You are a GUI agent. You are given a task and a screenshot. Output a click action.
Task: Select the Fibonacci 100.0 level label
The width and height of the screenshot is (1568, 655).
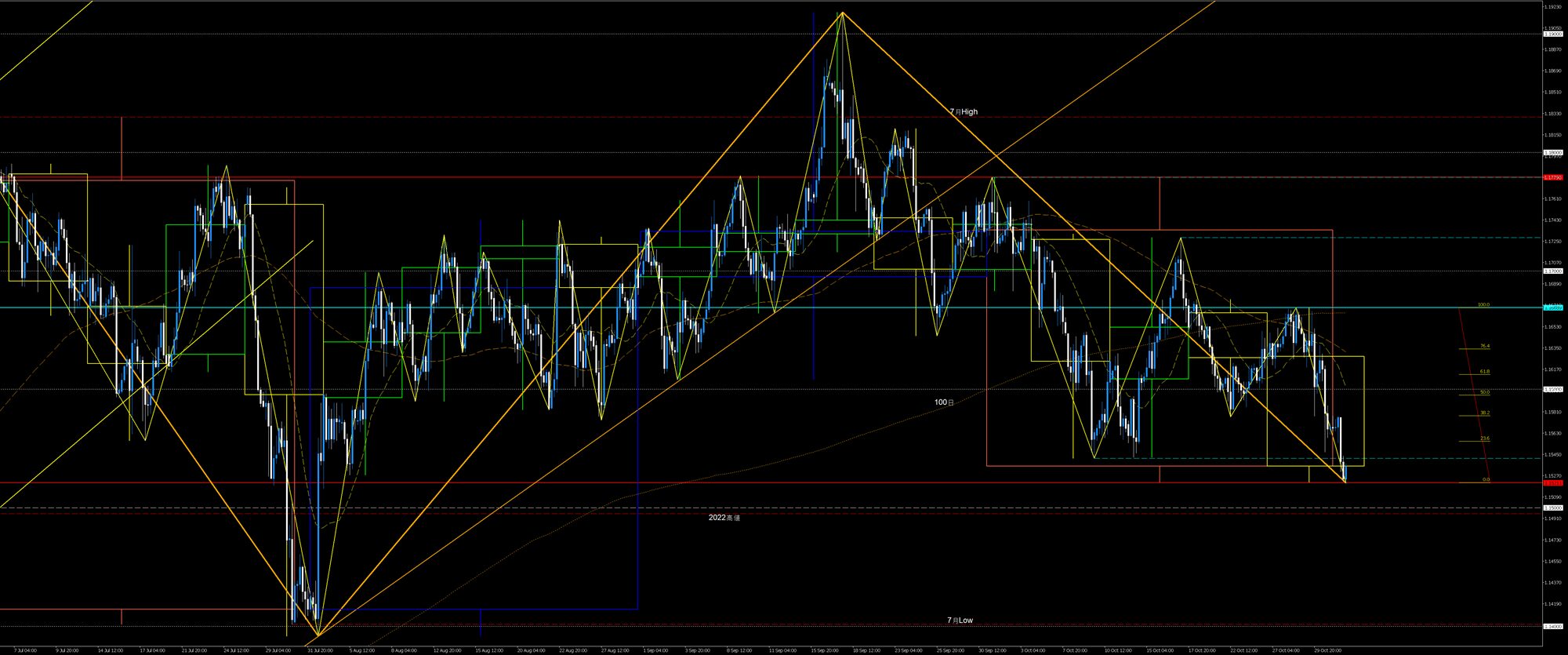1483,304
